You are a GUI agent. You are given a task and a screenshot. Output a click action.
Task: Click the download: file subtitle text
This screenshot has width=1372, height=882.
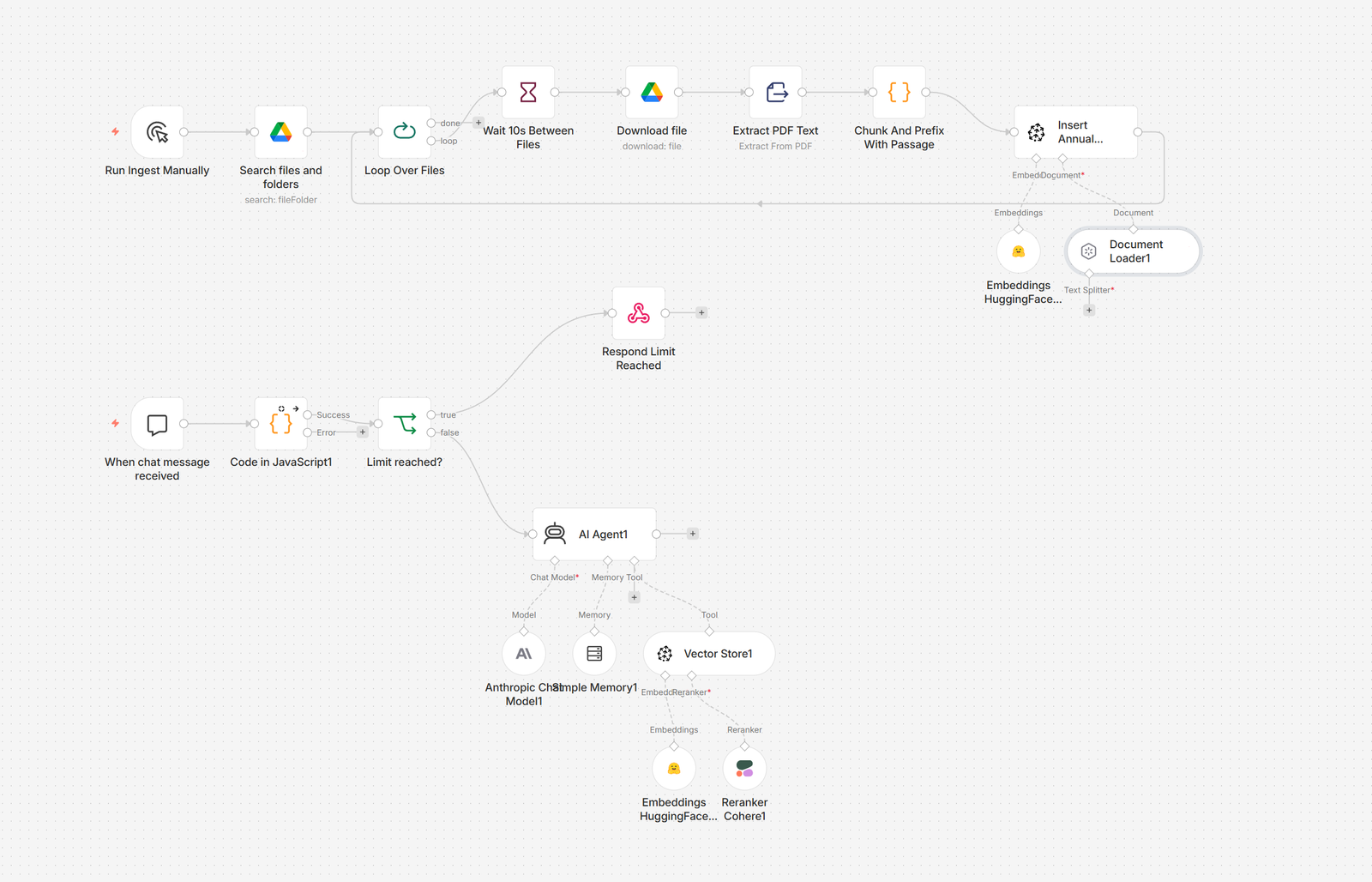(x=652, y=147)
